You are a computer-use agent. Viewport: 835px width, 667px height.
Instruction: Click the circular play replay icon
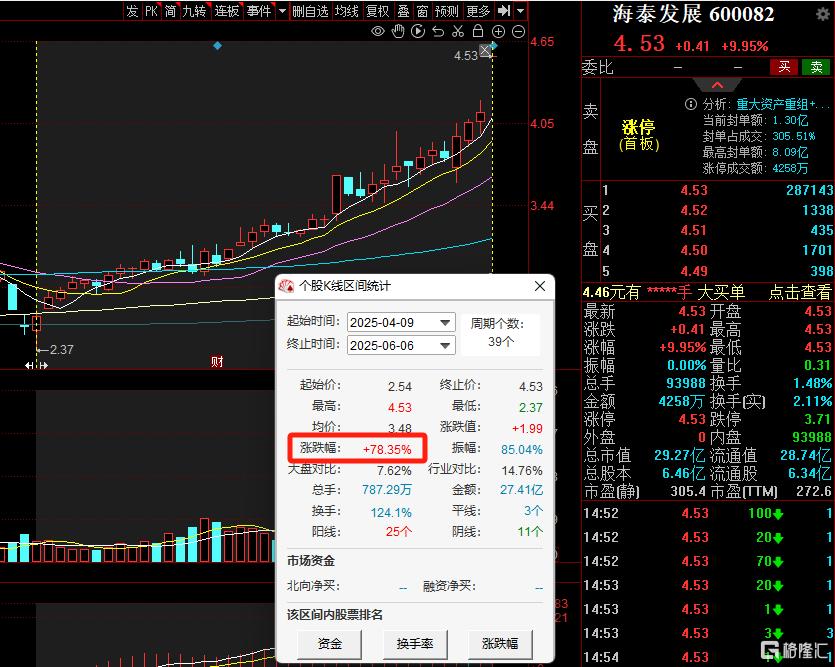click(418, 31)
